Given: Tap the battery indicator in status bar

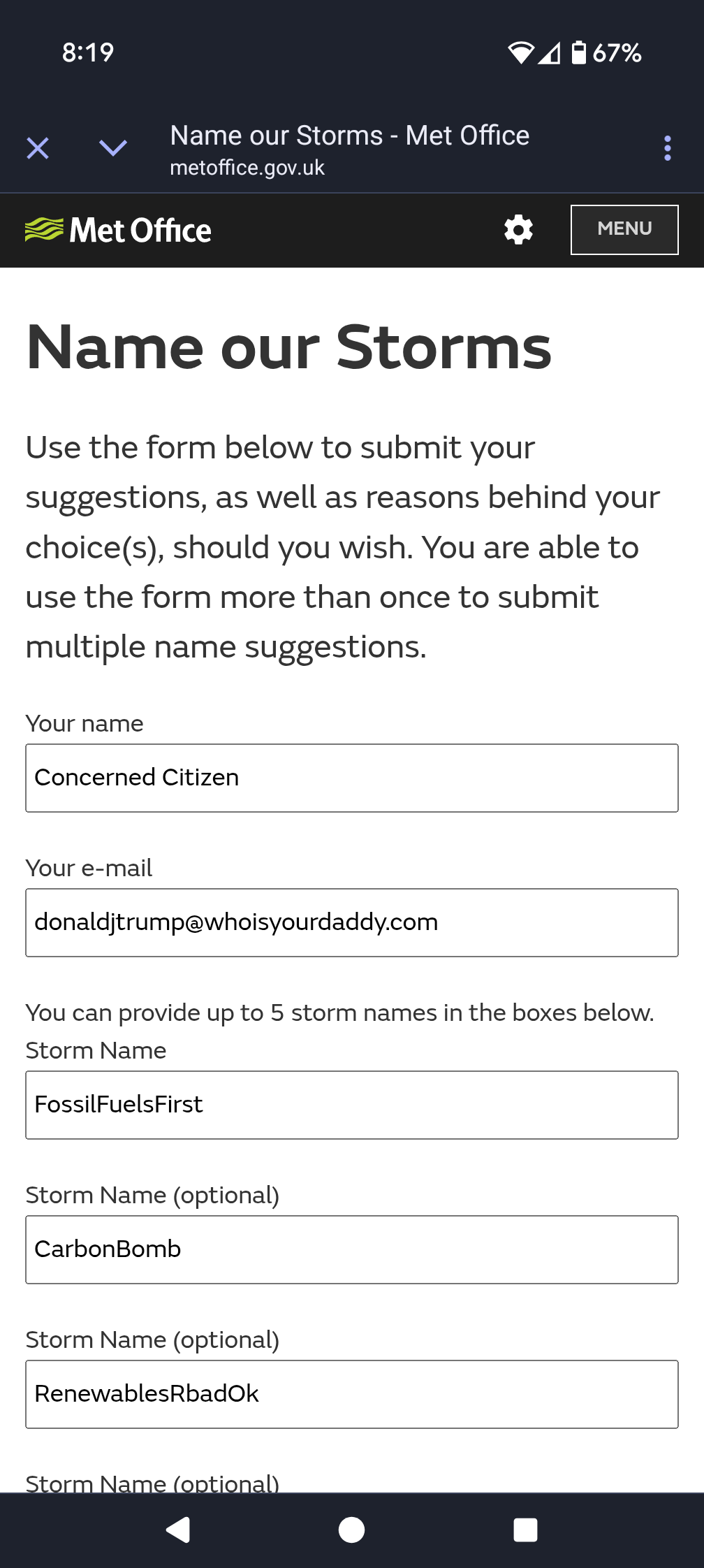Looking at the screenshot, I should [x=606, y=52].
